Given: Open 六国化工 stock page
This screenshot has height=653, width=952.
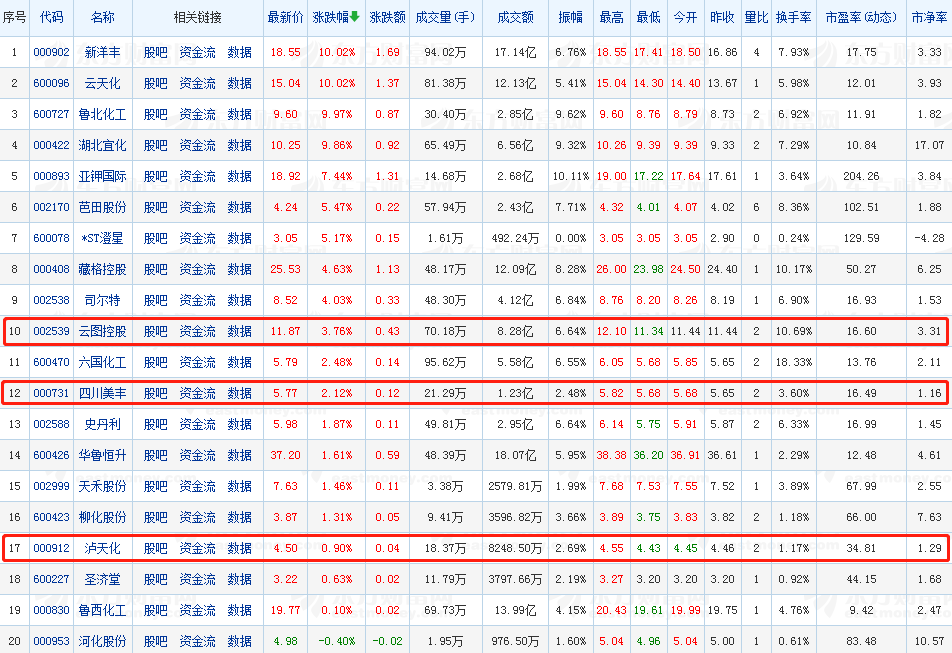Looking at the screenshot, I should click(x=102, y=362).
